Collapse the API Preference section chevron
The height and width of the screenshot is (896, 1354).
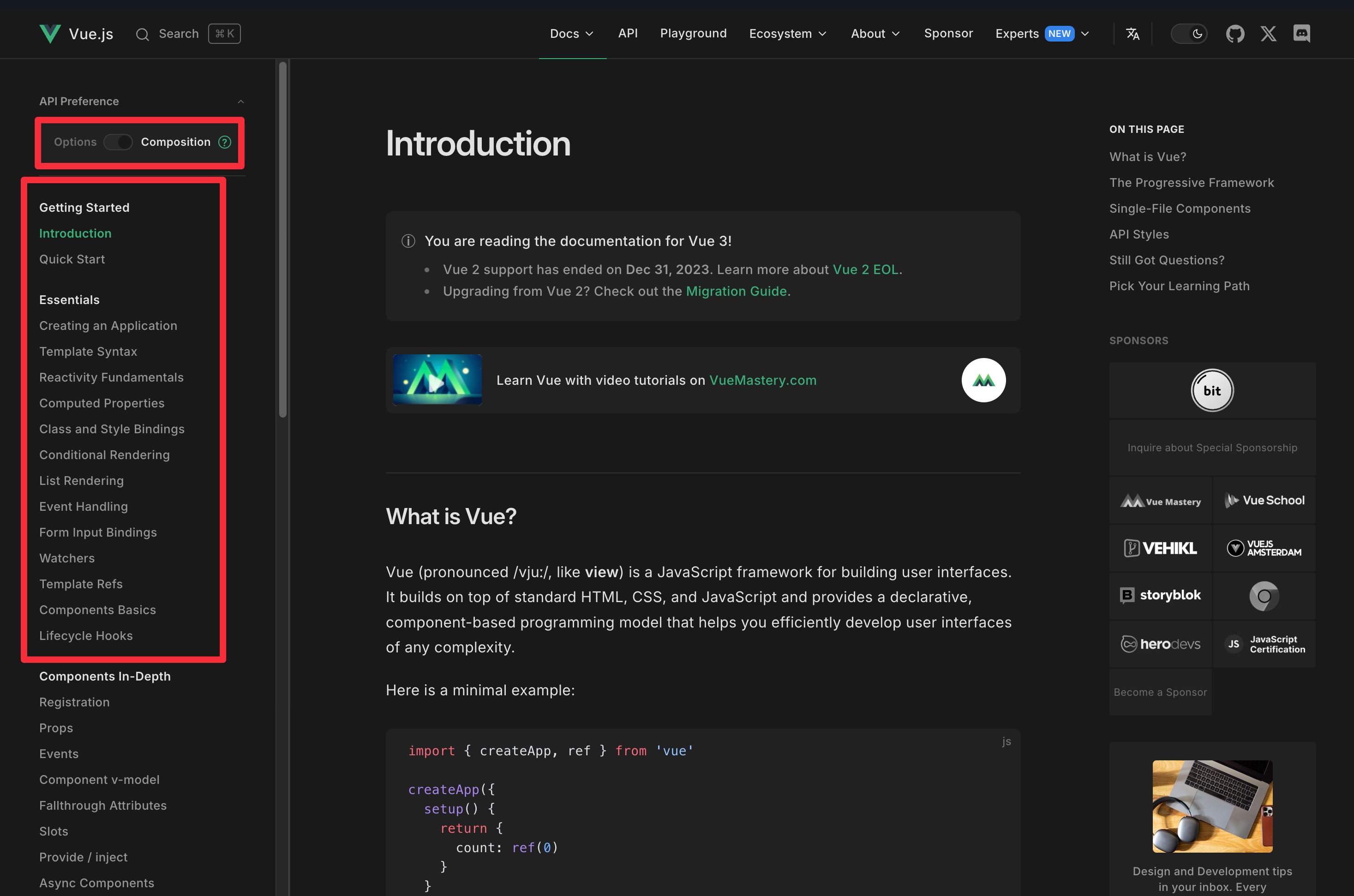point(240,102)
